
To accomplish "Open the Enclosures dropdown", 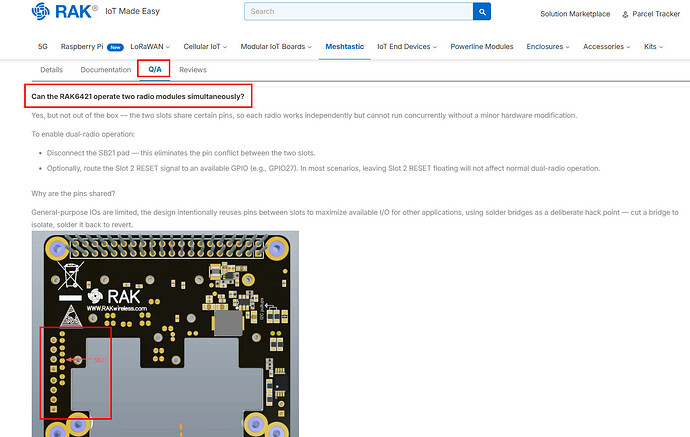I will [548, 47].
